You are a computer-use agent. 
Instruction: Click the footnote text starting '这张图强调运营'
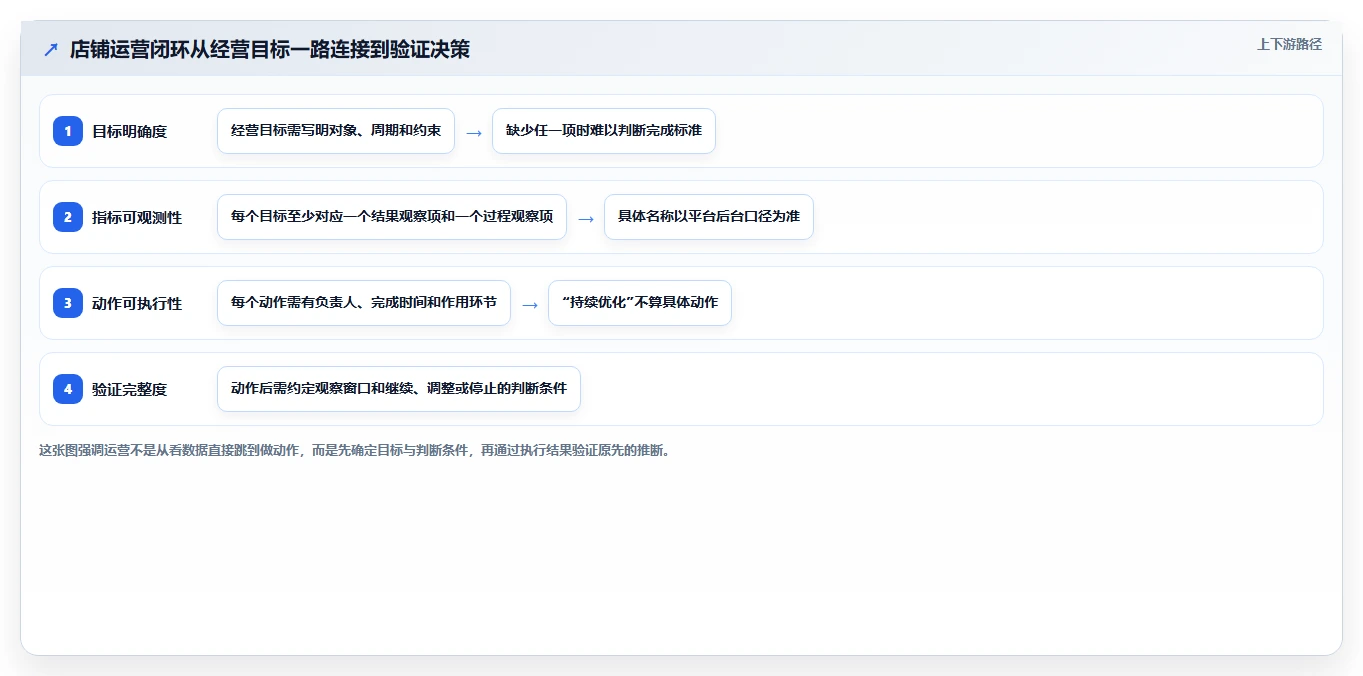[x=354, y=450]
